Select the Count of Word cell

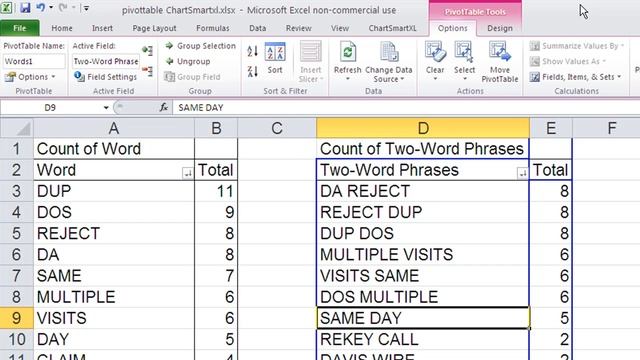tap(114, 149)
